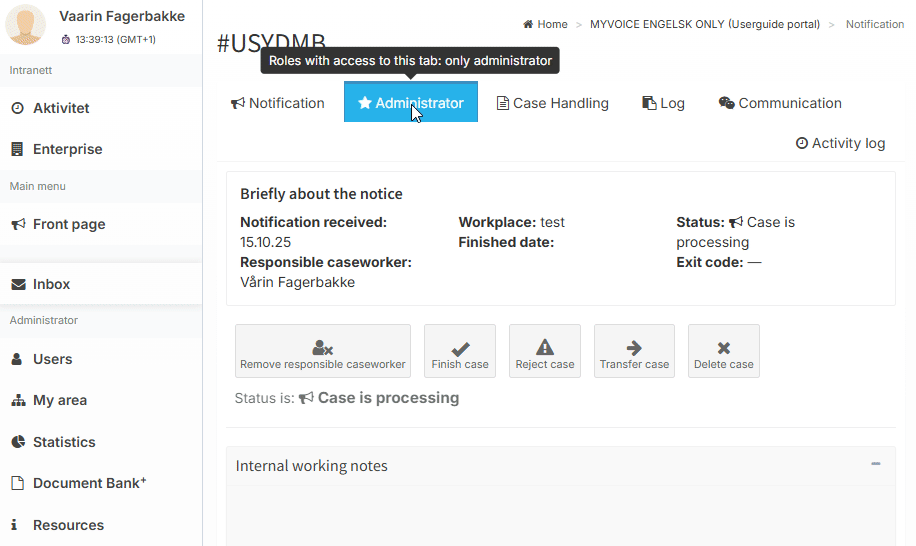Open the Transfer case arrow button

pos(634,351)
